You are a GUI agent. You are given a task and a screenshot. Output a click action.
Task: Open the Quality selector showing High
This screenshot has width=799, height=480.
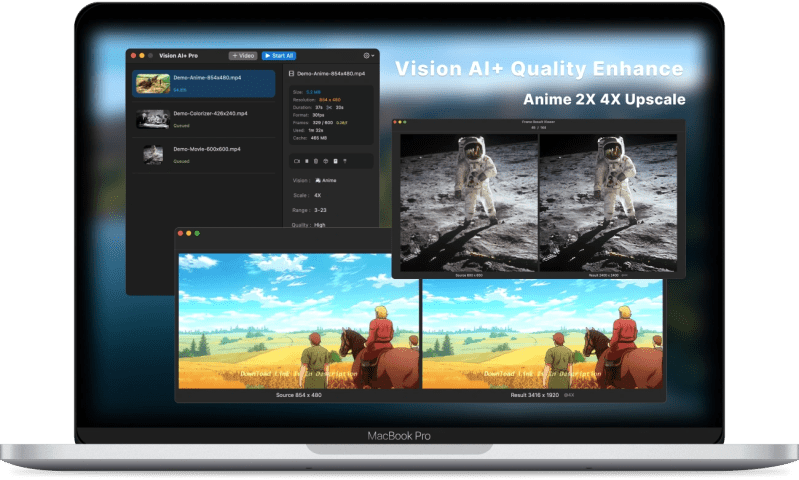(x=319, y=225)
